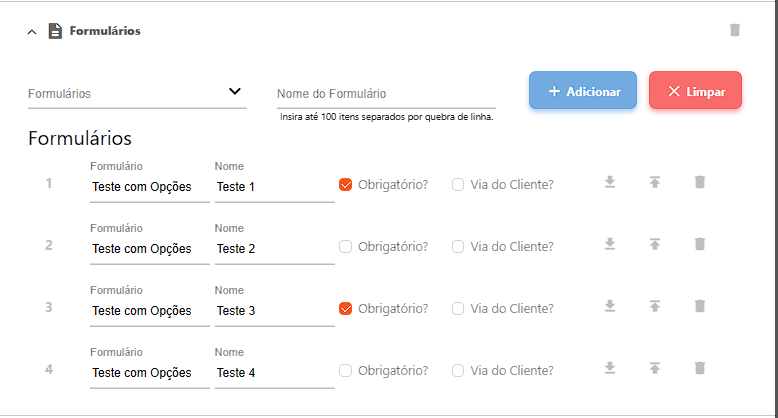Collapse the Formulários section chevron

point(32,32)
